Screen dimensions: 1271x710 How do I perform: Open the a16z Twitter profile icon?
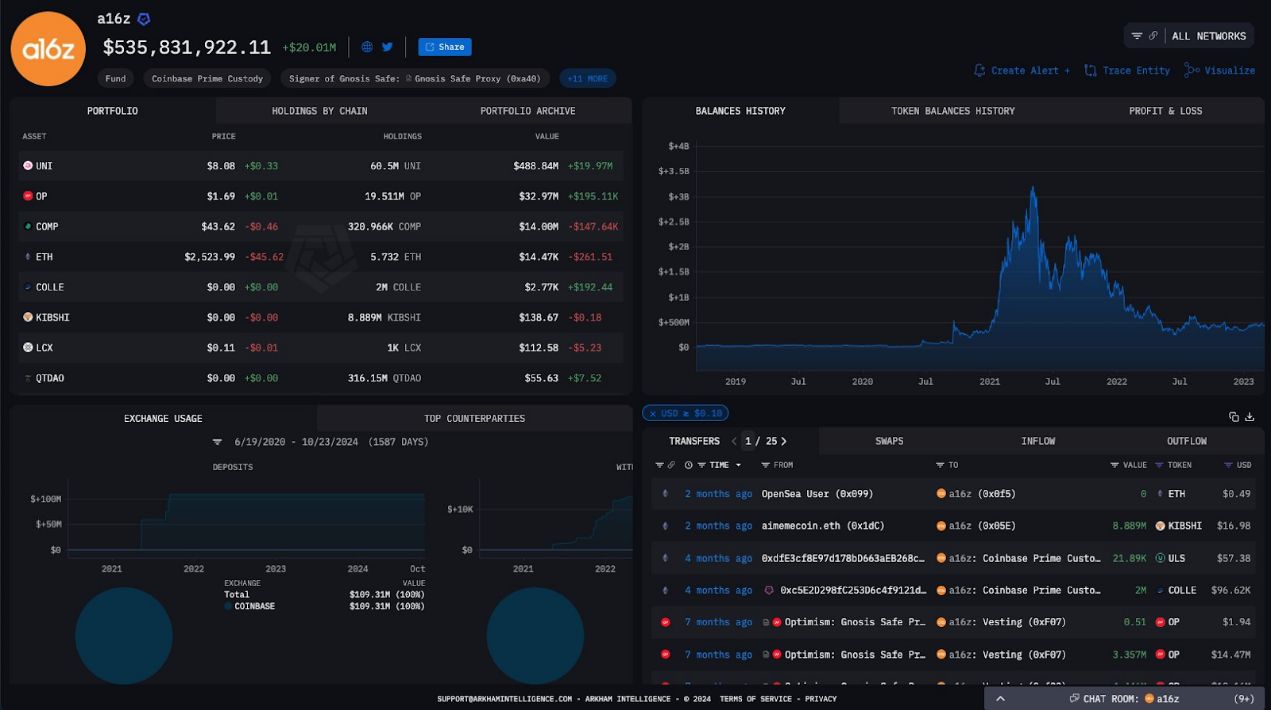pos(387,47)
